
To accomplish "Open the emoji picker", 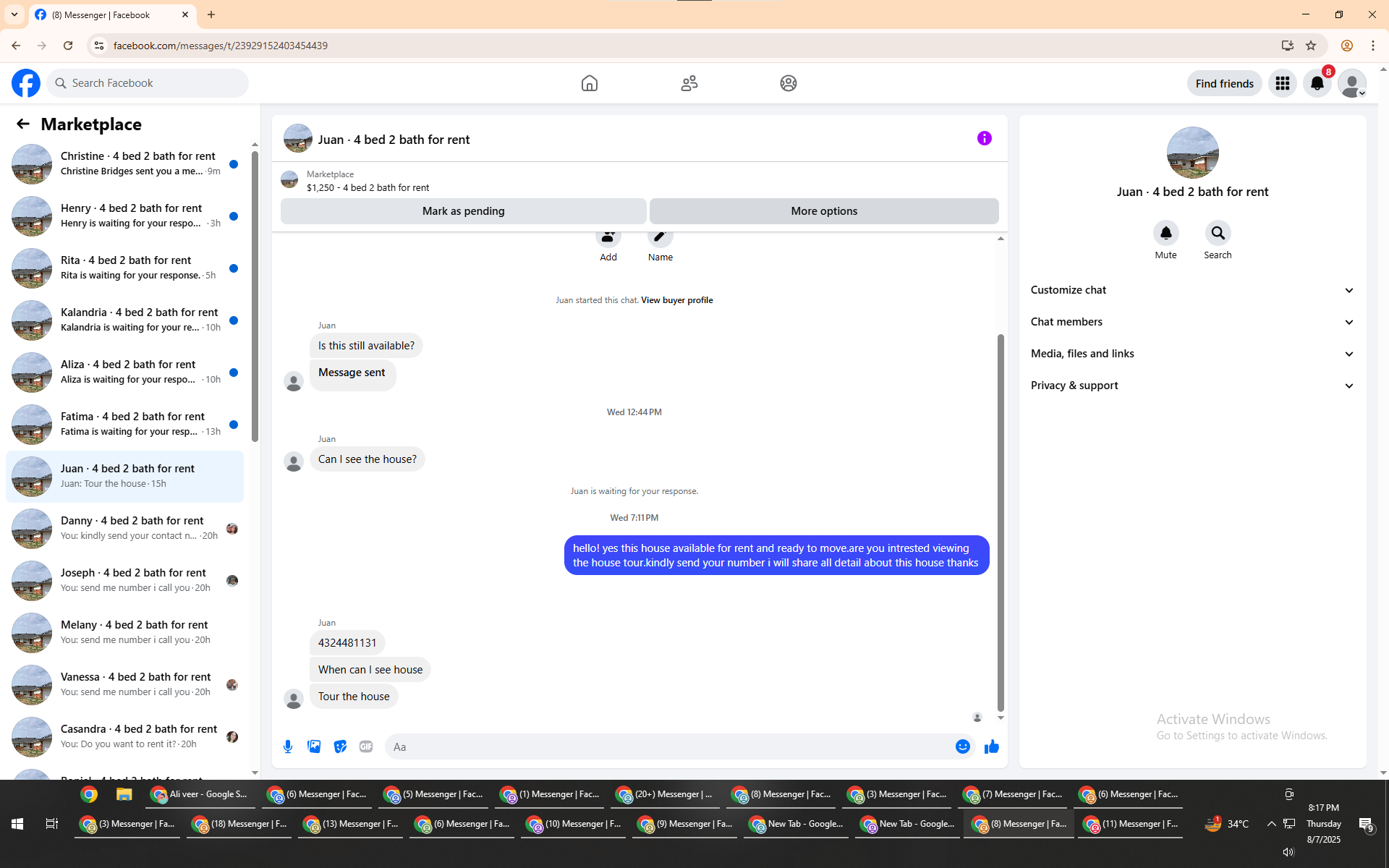I will tap(963, 746).
